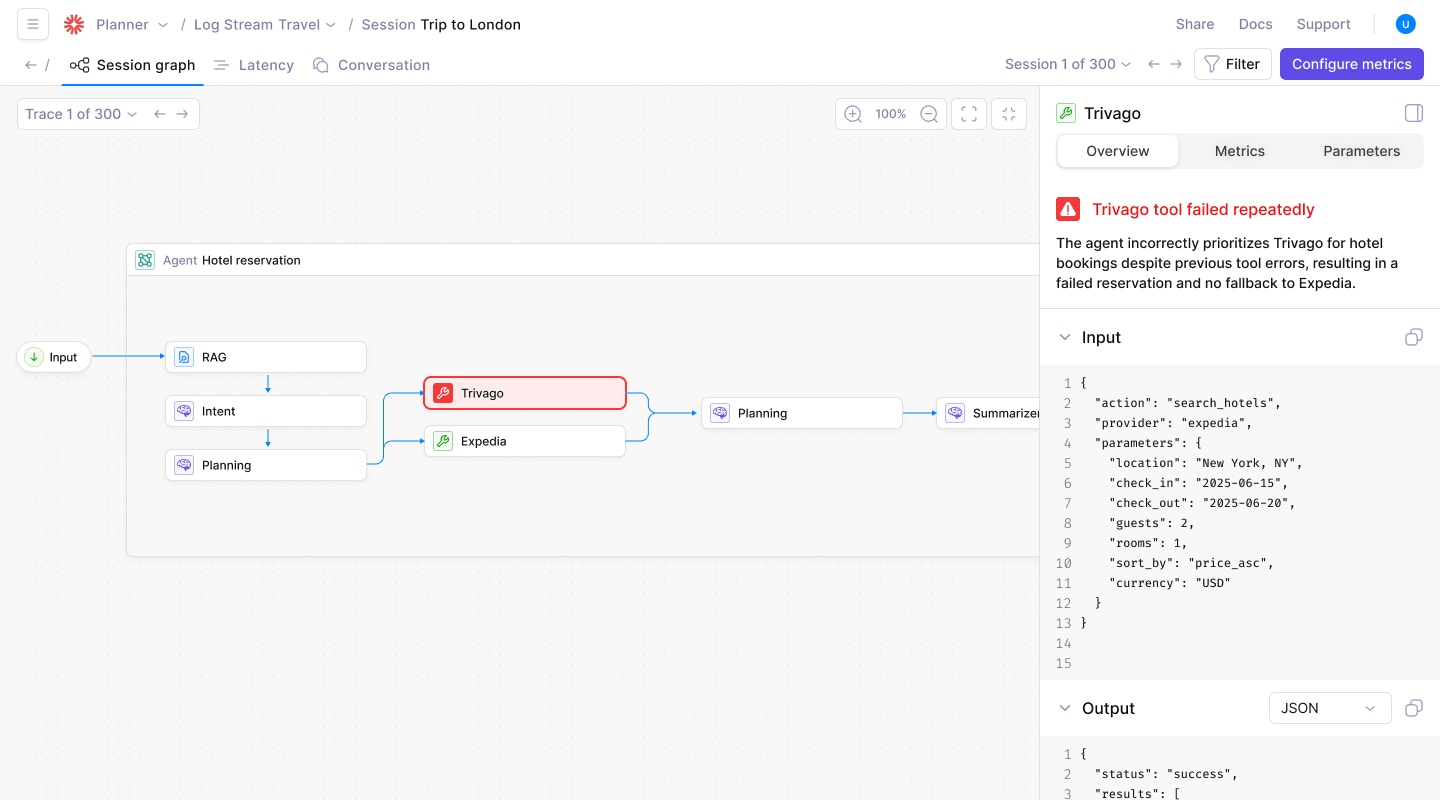Click the "currency": "USD" line
Image resolution: width=1440 pixels, height=800 pixels.
[1169, 583]
